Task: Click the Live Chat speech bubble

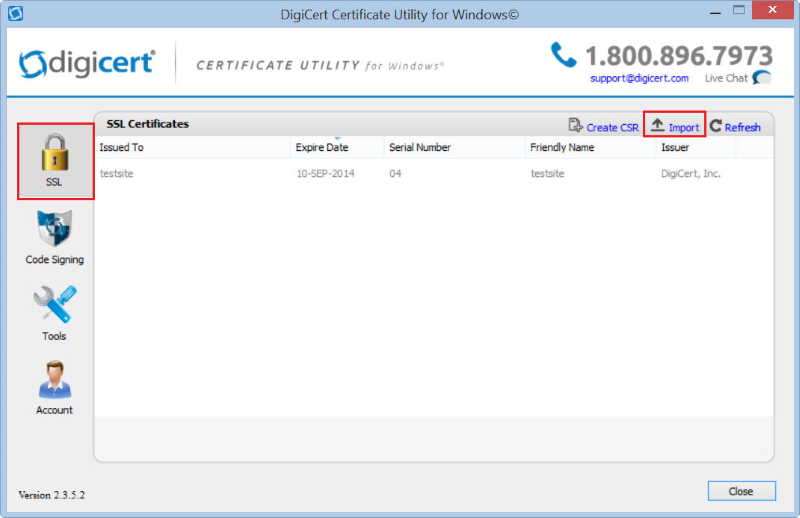Action: coord(762,78)
